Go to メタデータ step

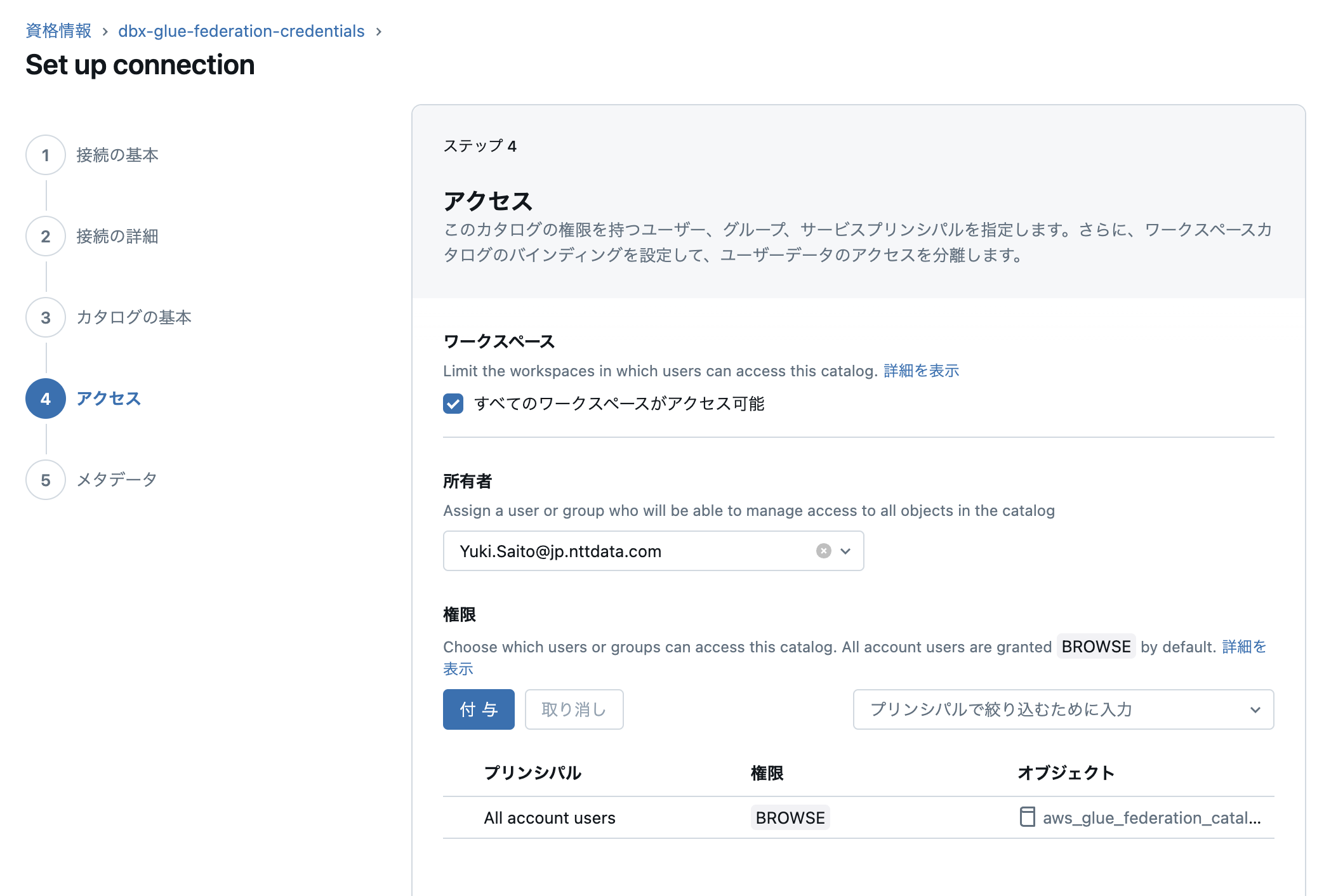117,480
